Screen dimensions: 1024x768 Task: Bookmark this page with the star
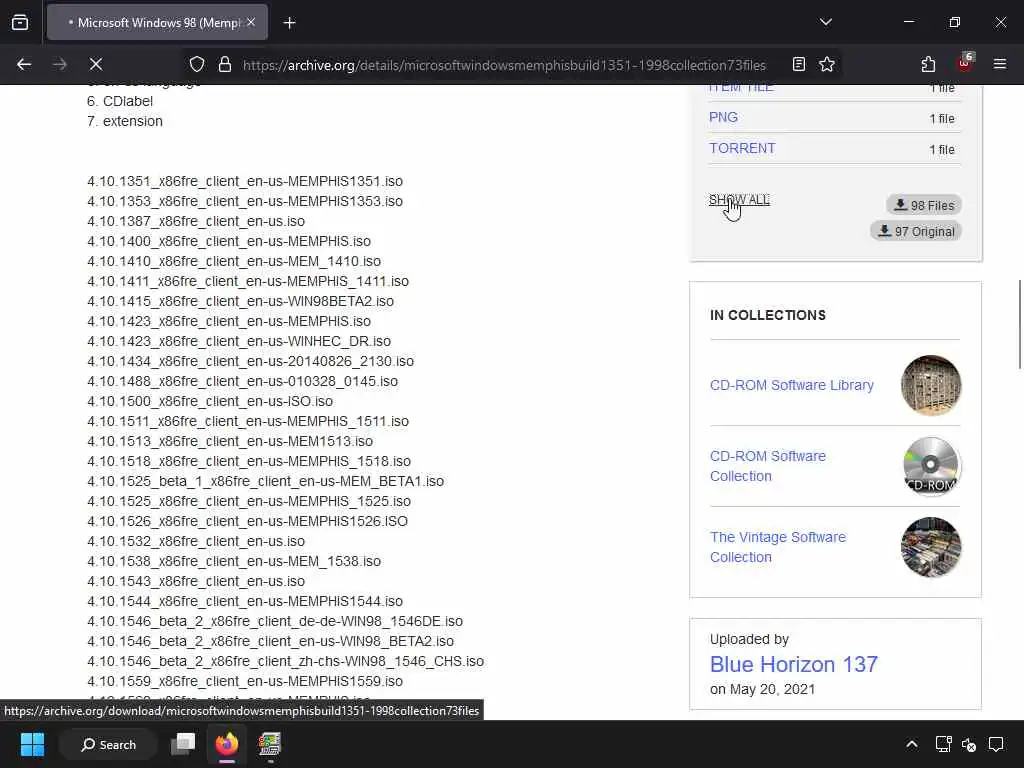click(827, 64)
